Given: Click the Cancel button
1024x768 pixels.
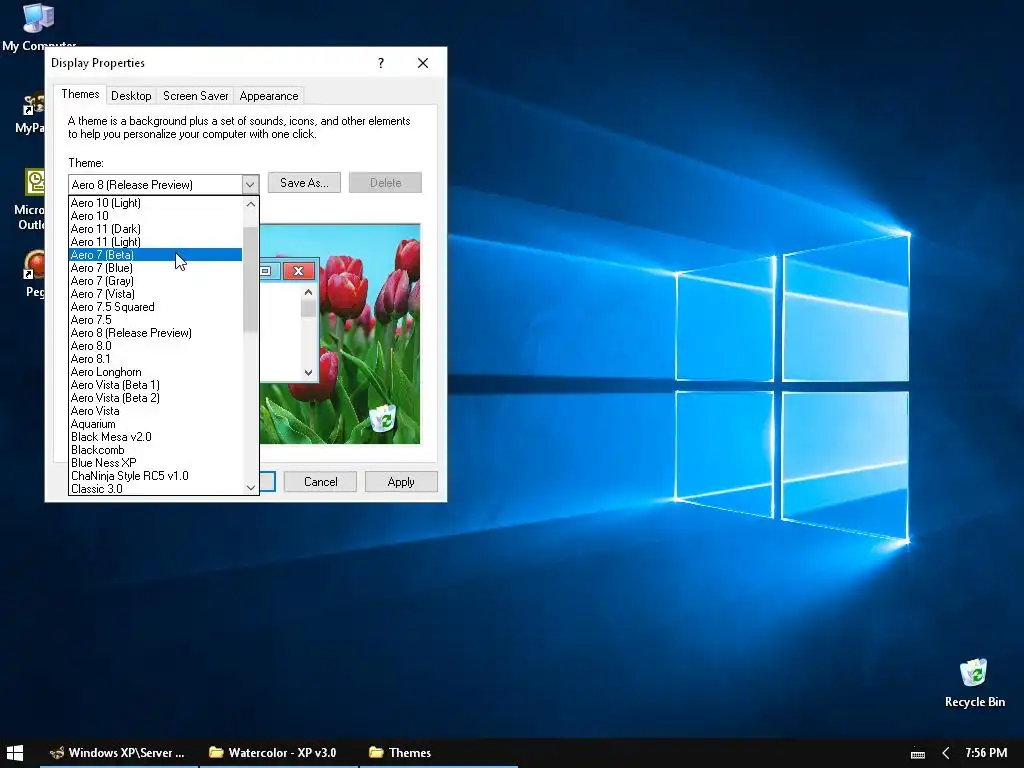Looking at the screenshot, I should [x=321, y=482].
